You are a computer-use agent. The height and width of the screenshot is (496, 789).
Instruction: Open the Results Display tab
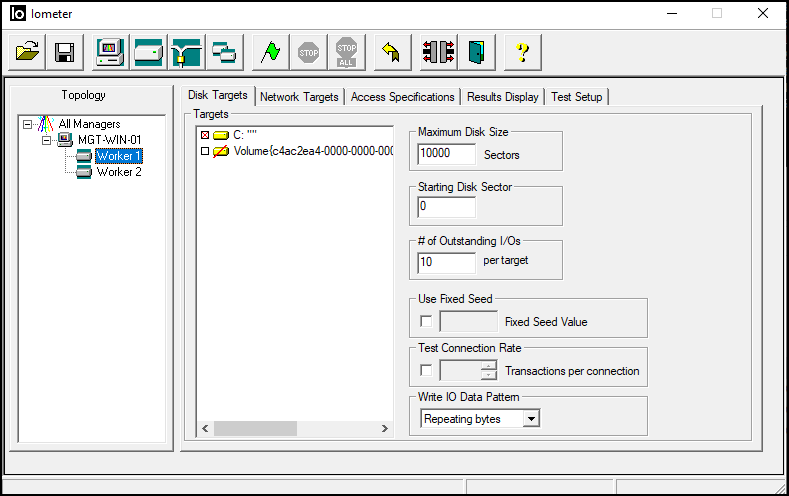[503, 97]
